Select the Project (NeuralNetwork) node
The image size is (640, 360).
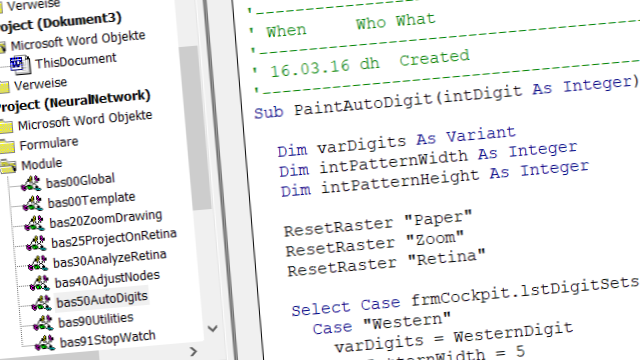(x=73, y=101)
